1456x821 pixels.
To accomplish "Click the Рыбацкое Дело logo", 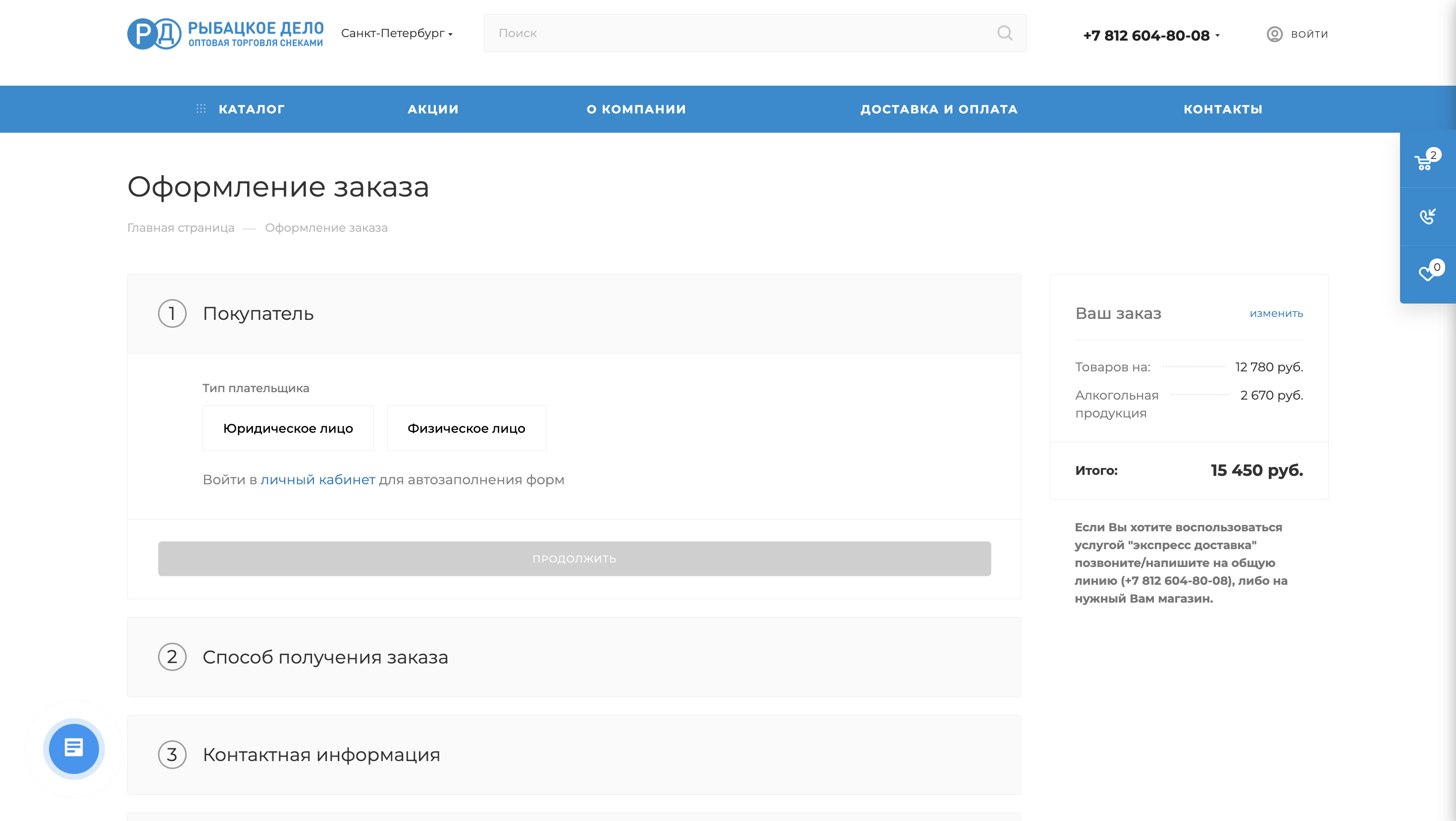I will [x=224, y=33].
